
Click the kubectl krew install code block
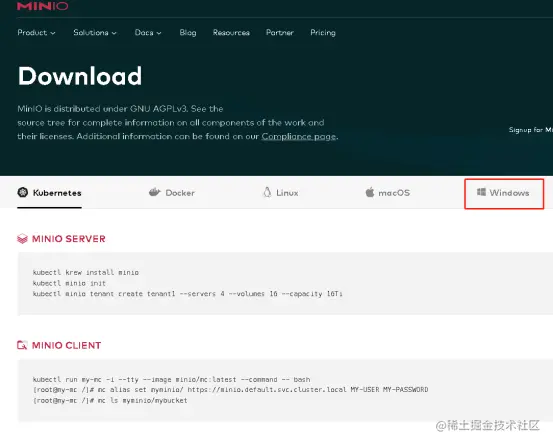[x=285, y=284]
